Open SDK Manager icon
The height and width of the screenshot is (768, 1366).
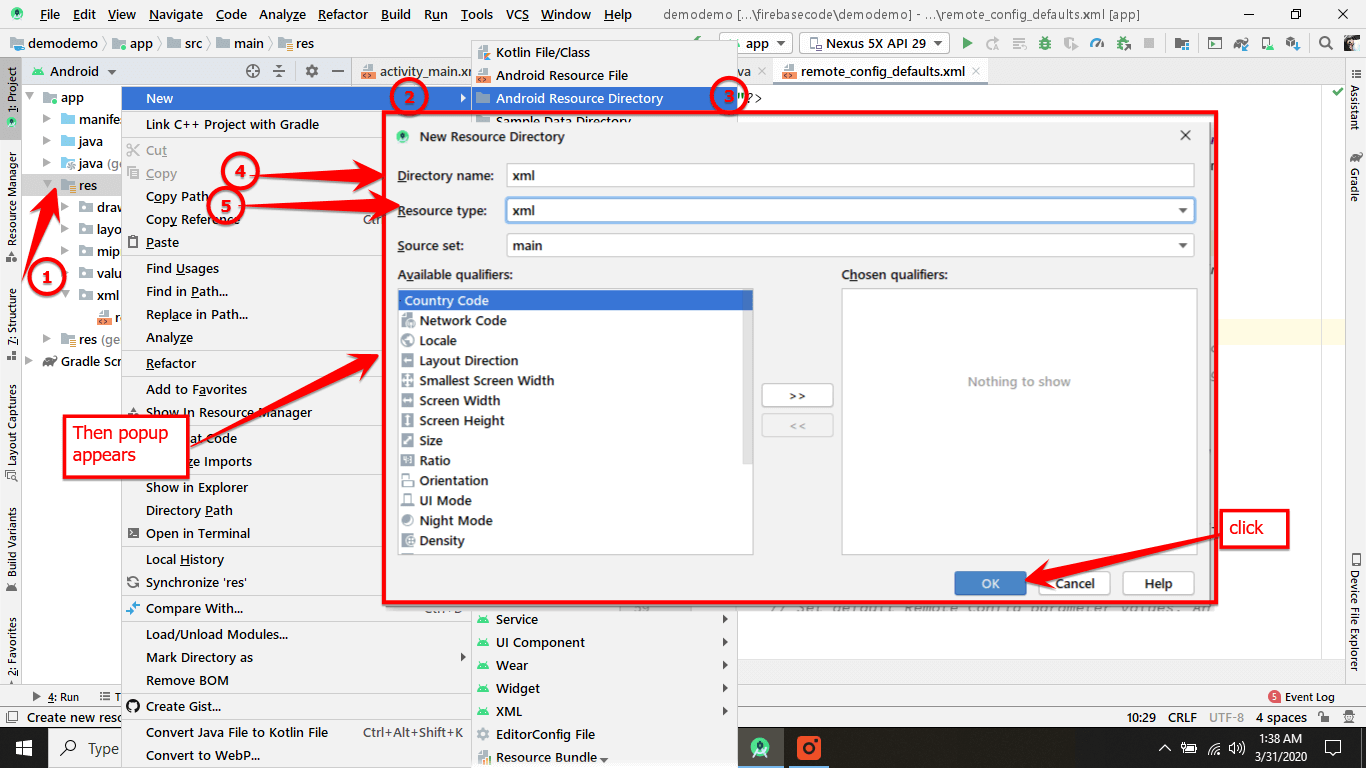click(x=1293, y=43)
